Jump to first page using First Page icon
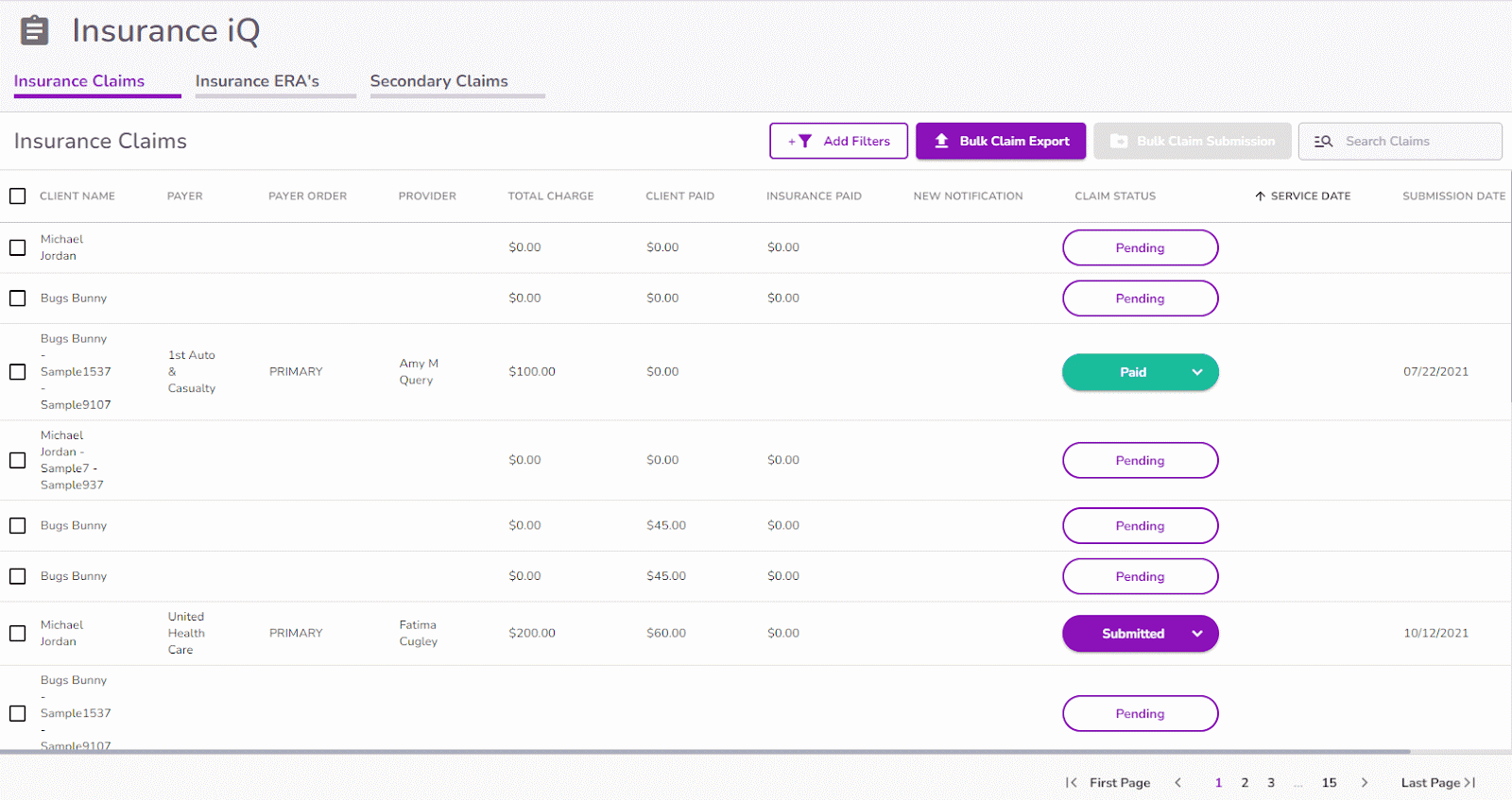 click(x=1072, y=782)
